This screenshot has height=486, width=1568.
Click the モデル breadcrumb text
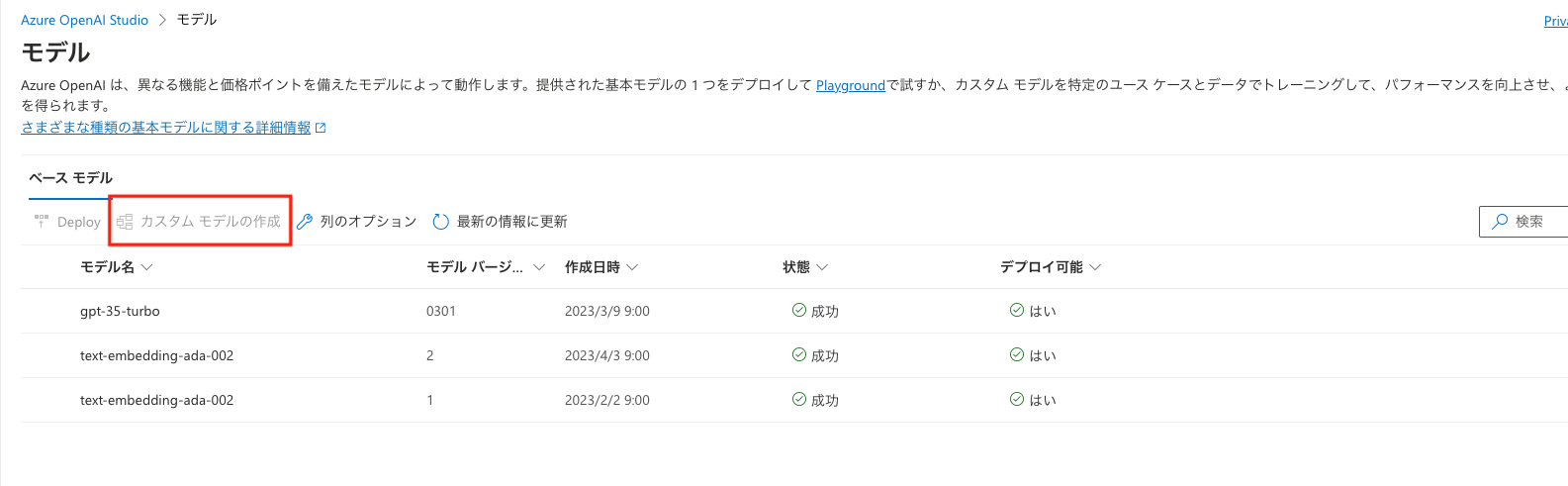[197, 20]
